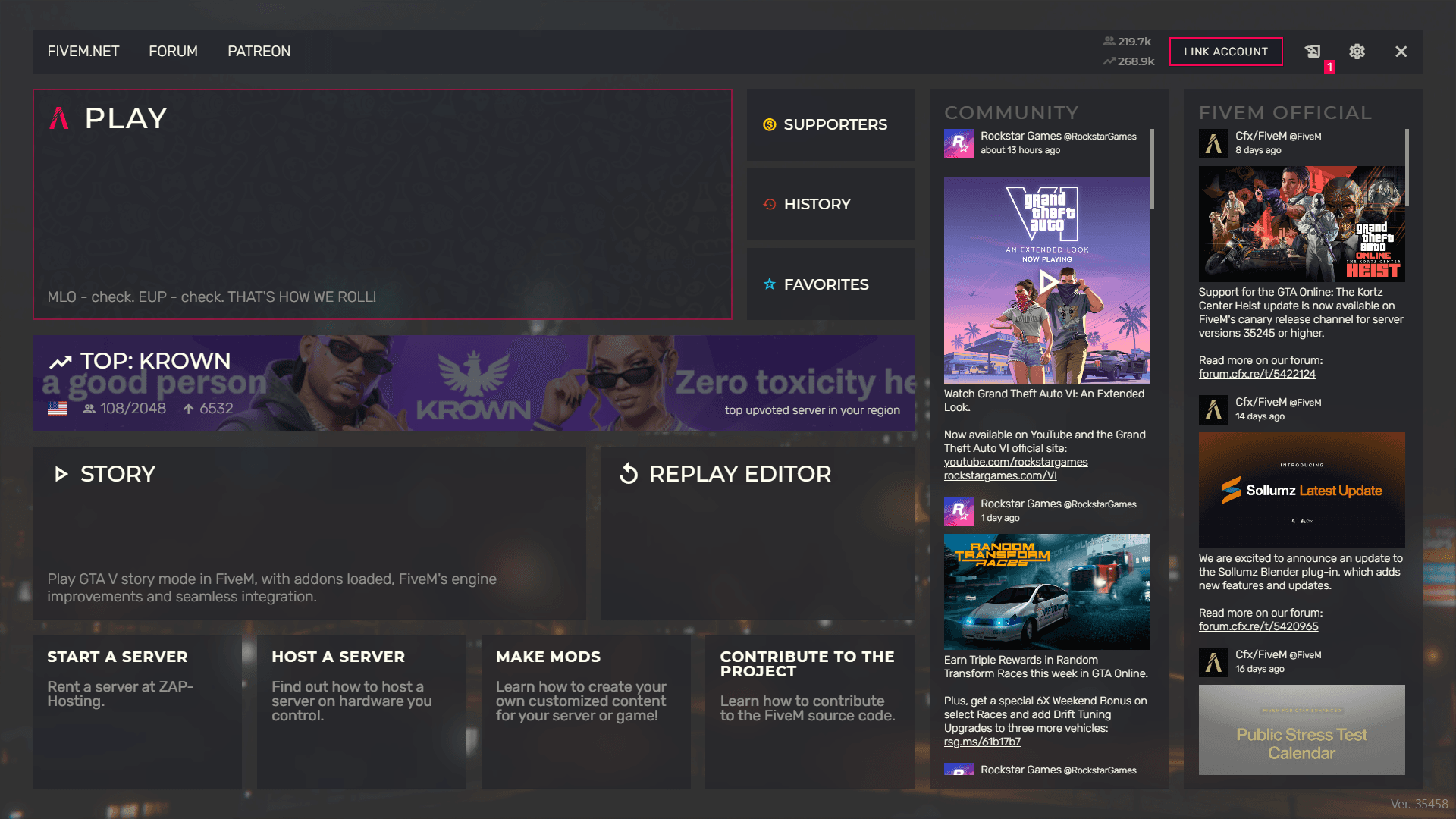Open the Public Stress Test Calendar image
This screenshot has height=819, width=1456.
pos(1301,730)
